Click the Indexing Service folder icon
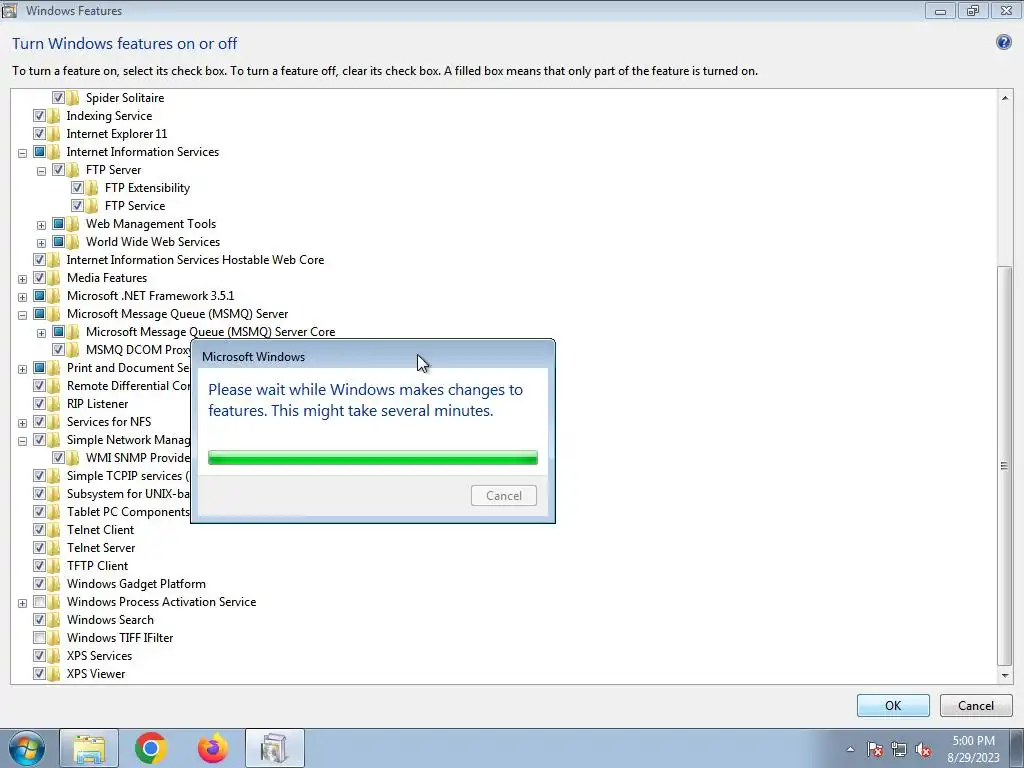The image size is (1024, 768). click(54, 116)
